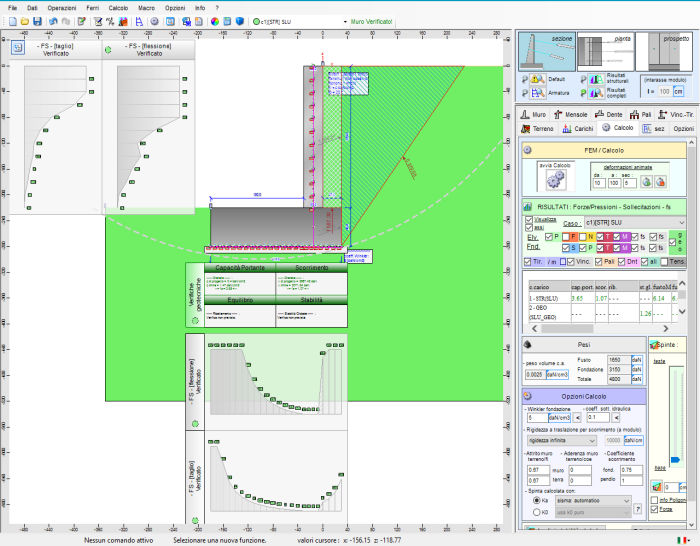Click the Open folder toolbar icon
Image resolution: width=700 pixels, height=546 pixels.
pos(25,21)
